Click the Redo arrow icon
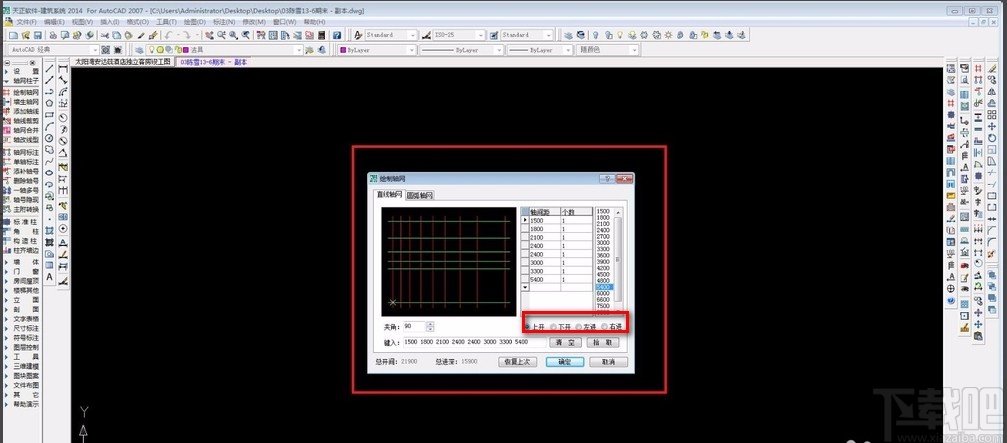Screen dimensions: 1007x443 [187, 35]
